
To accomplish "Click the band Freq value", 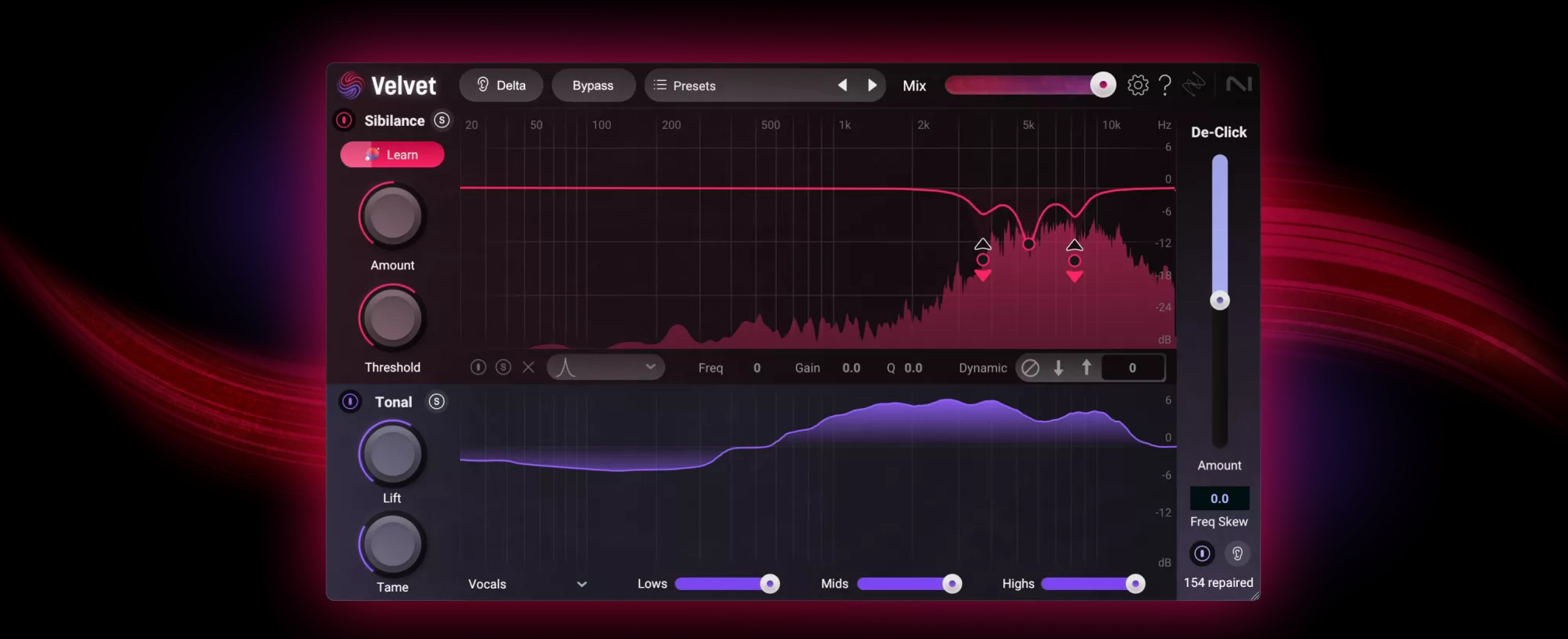I will click(757, 368).
